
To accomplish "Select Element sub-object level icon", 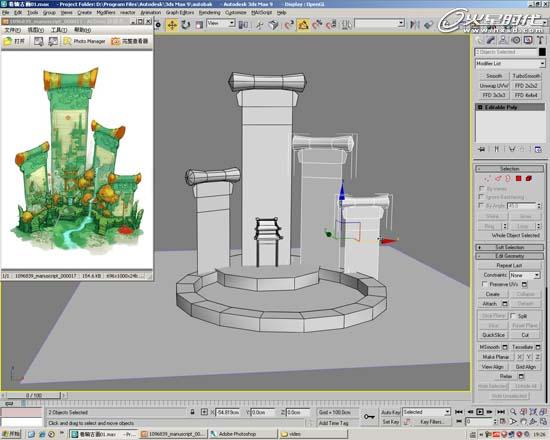I will [529, 179].
